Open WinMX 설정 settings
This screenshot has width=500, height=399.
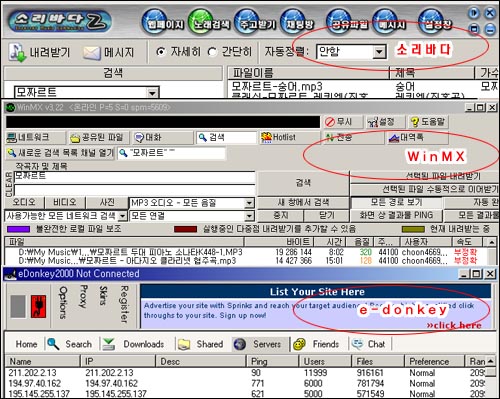[385, 122]
